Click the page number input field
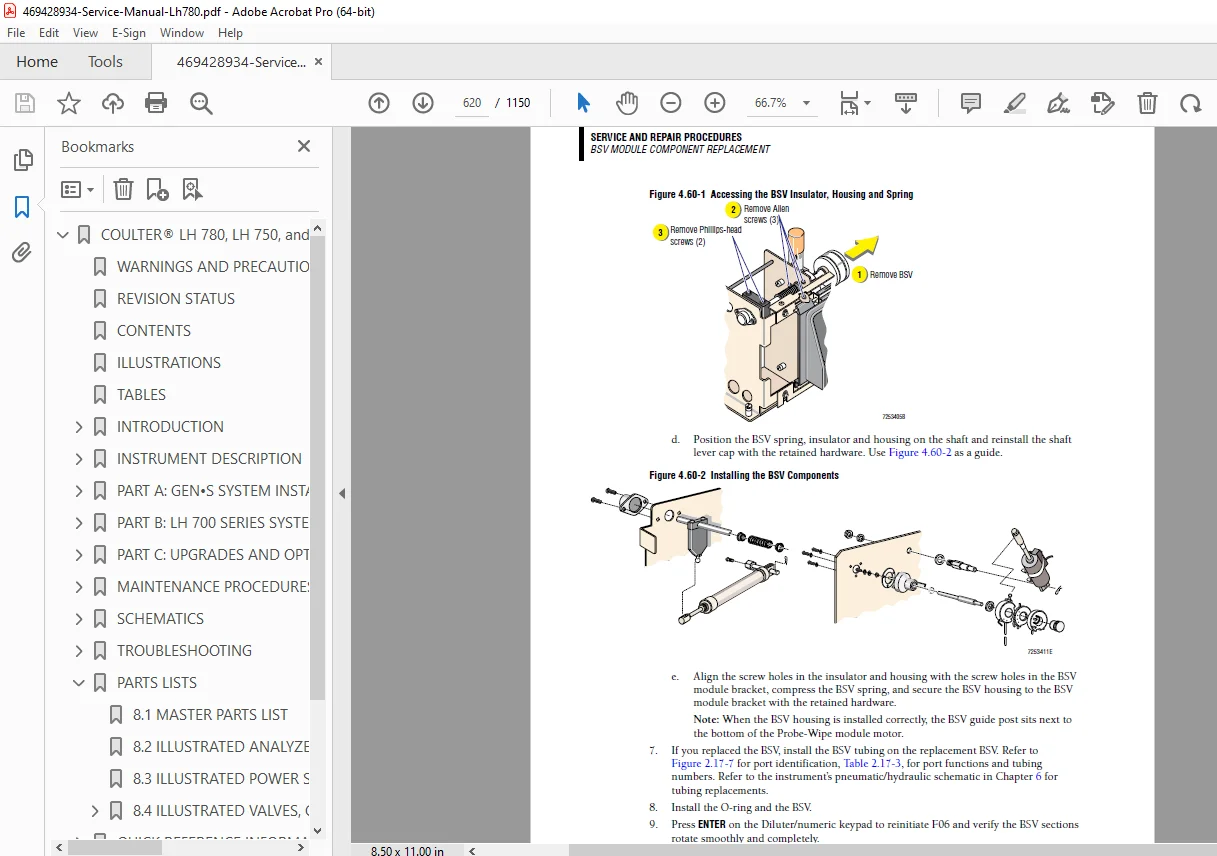Image resolution: width=1217 pixels, height=856 pixels. pyautogui.click(x=472, y=103)
